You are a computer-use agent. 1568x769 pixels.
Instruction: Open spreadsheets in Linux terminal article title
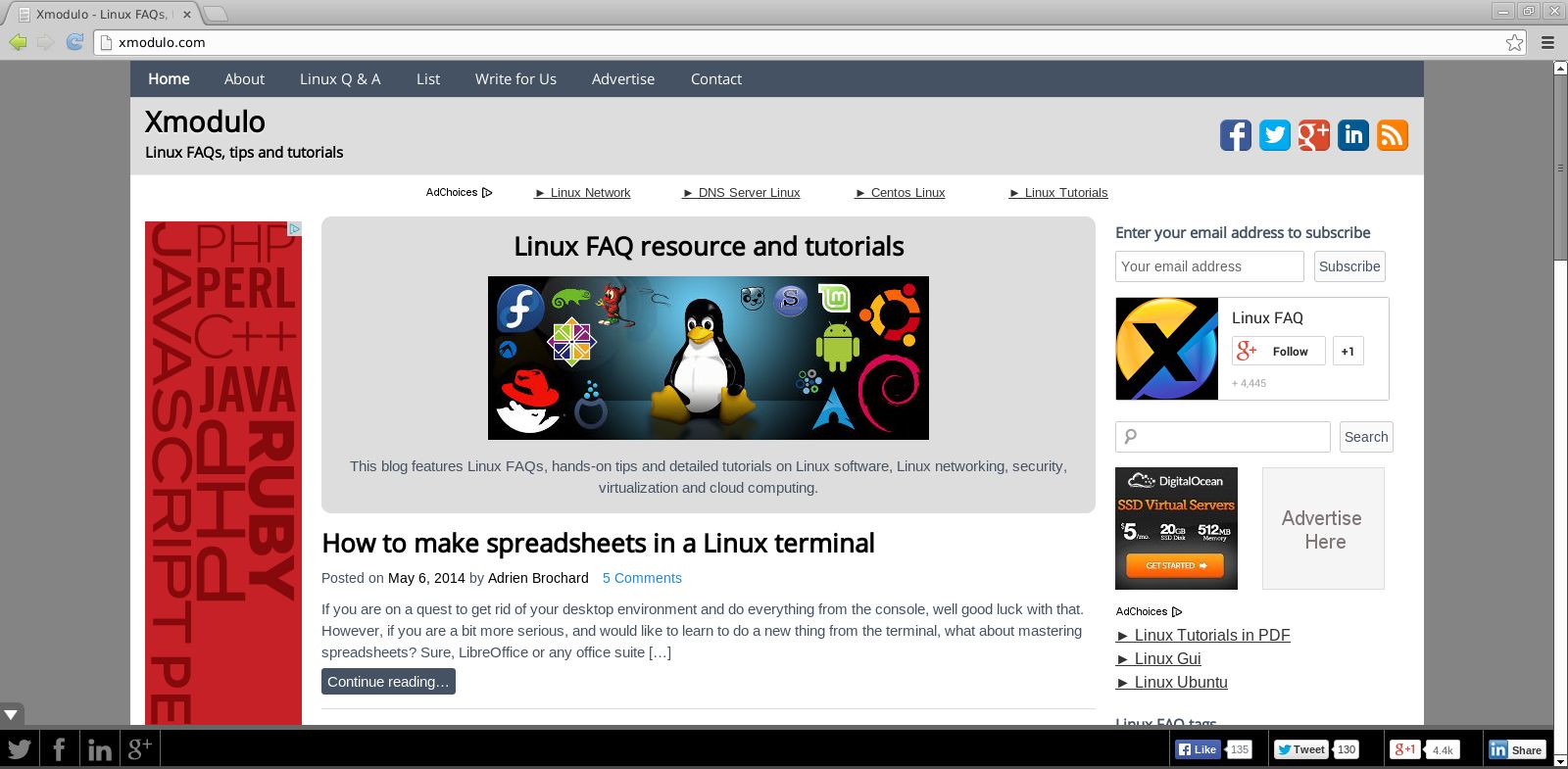(x=598, y=544)
